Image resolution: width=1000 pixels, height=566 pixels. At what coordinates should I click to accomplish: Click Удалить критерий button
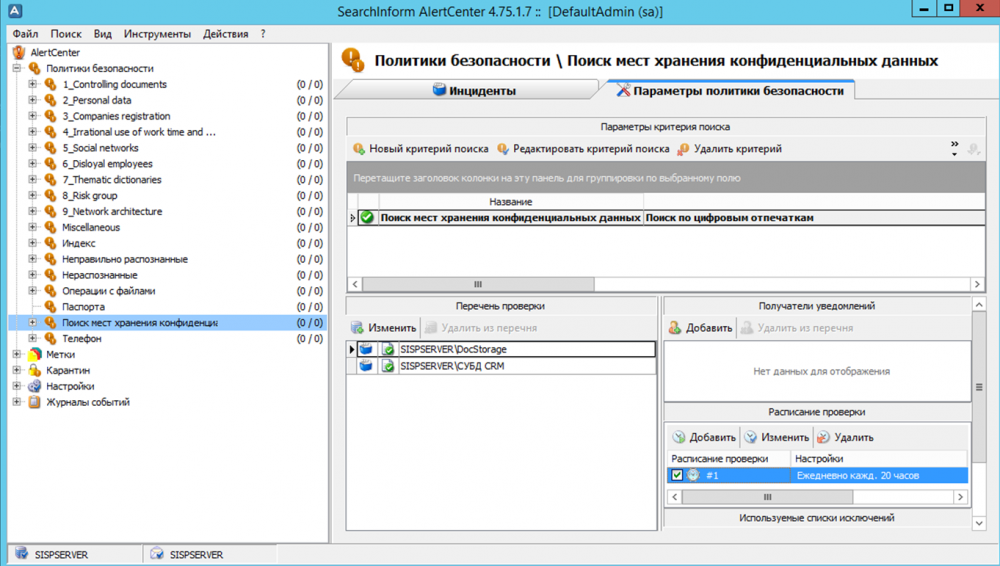pos(730,149)
